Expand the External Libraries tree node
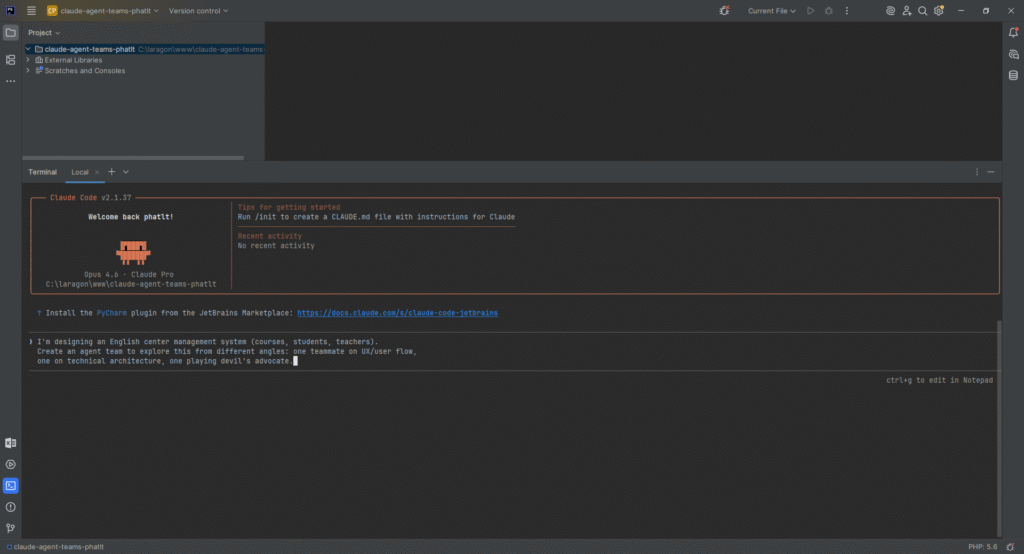The image size is (1024, 554). click(28, 60)
